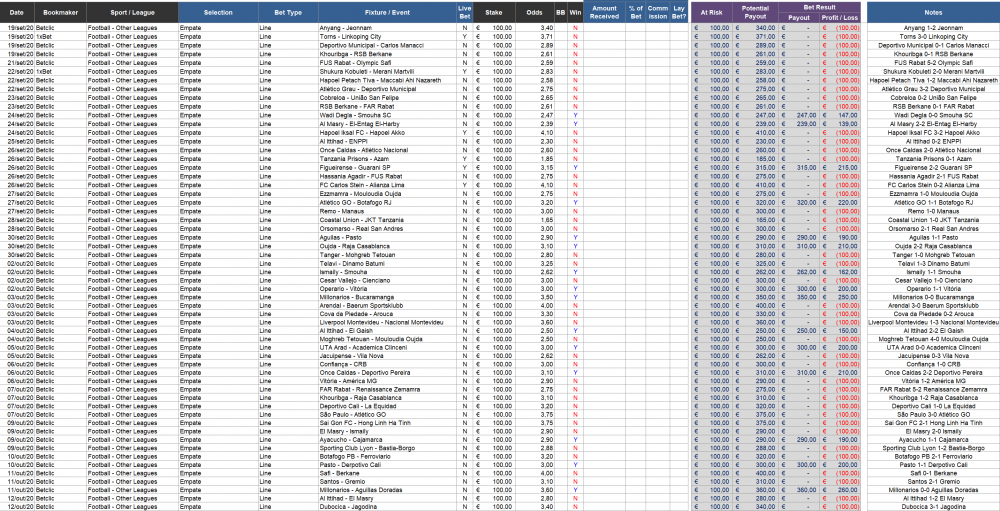Select fixture Deportivo Municipal - Carlos Manacci
This screenshot has height=511, width=1000.
click(x=388, y=46)
